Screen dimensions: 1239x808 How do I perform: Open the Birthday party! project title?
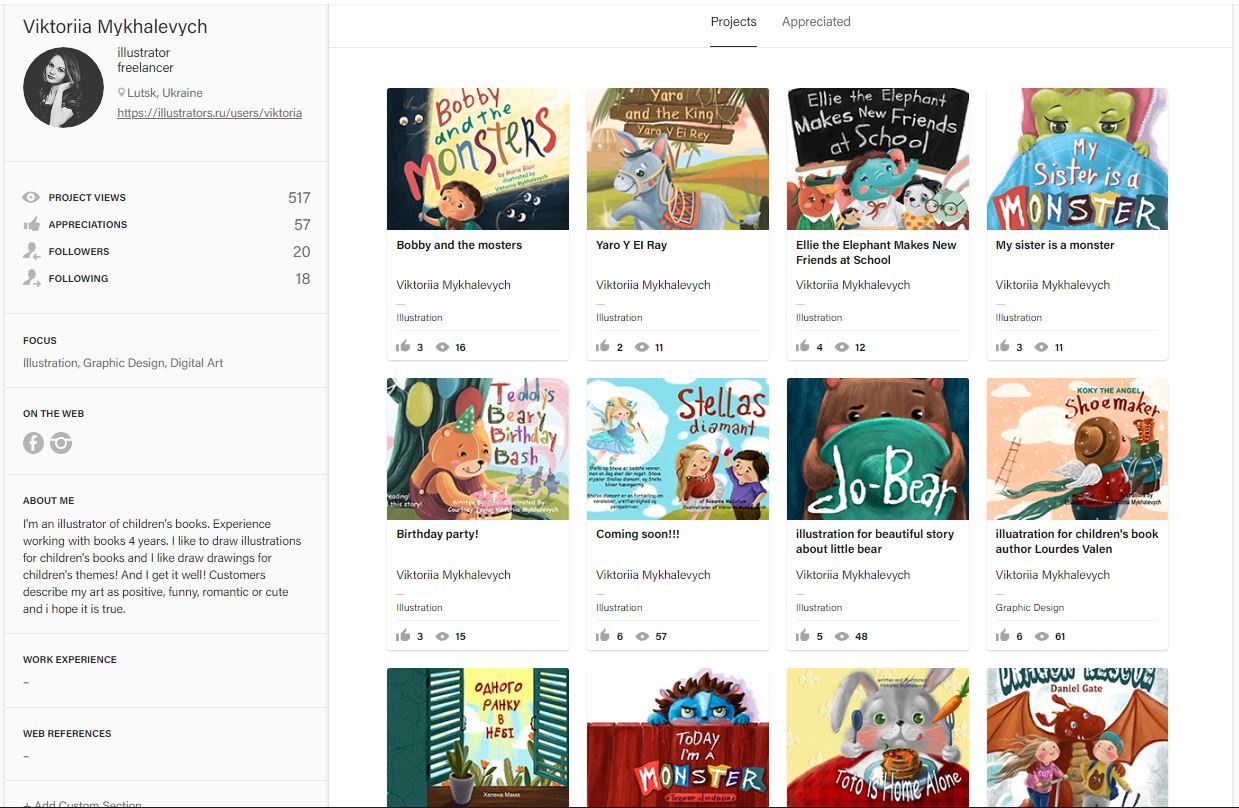click(x=437, y=534)
